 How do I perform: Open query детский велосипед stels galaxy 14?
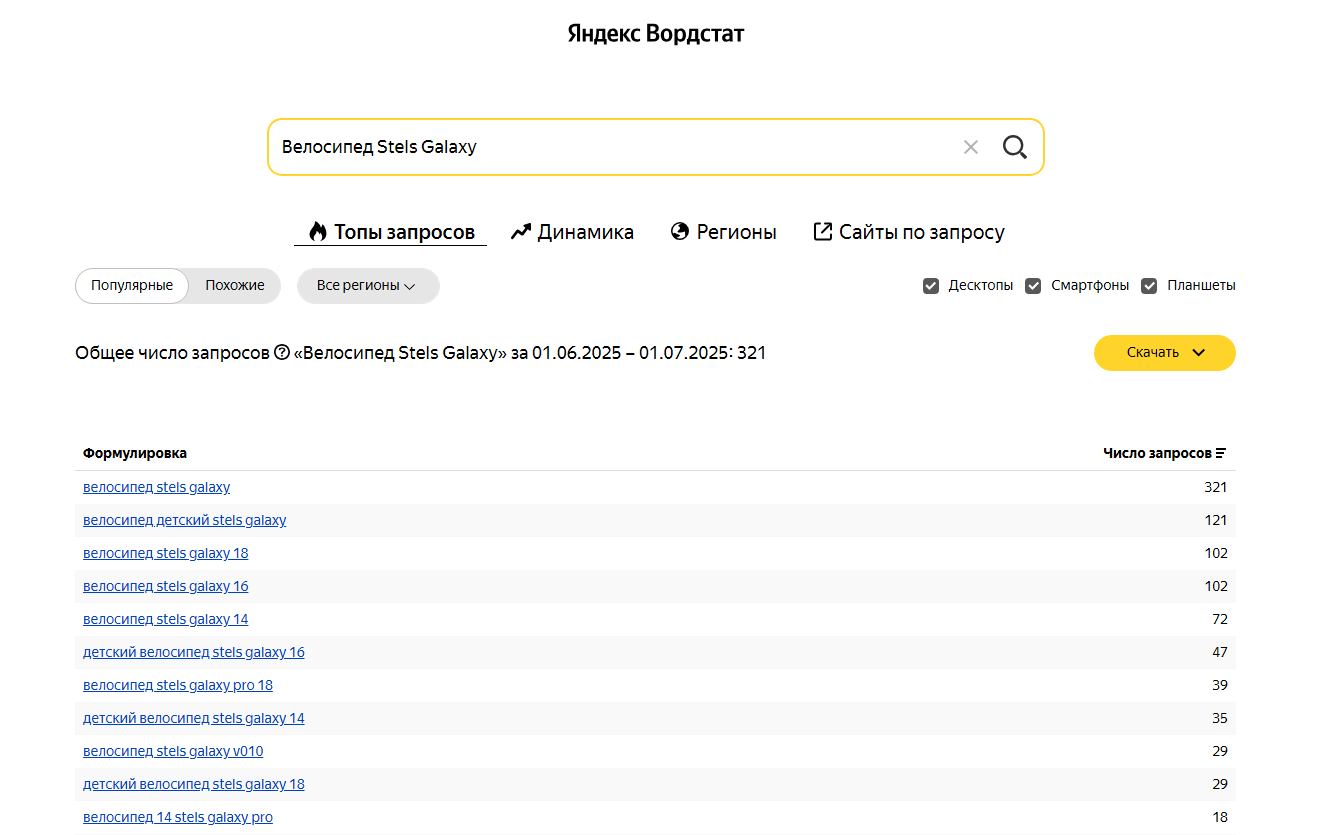coord(194,719)
